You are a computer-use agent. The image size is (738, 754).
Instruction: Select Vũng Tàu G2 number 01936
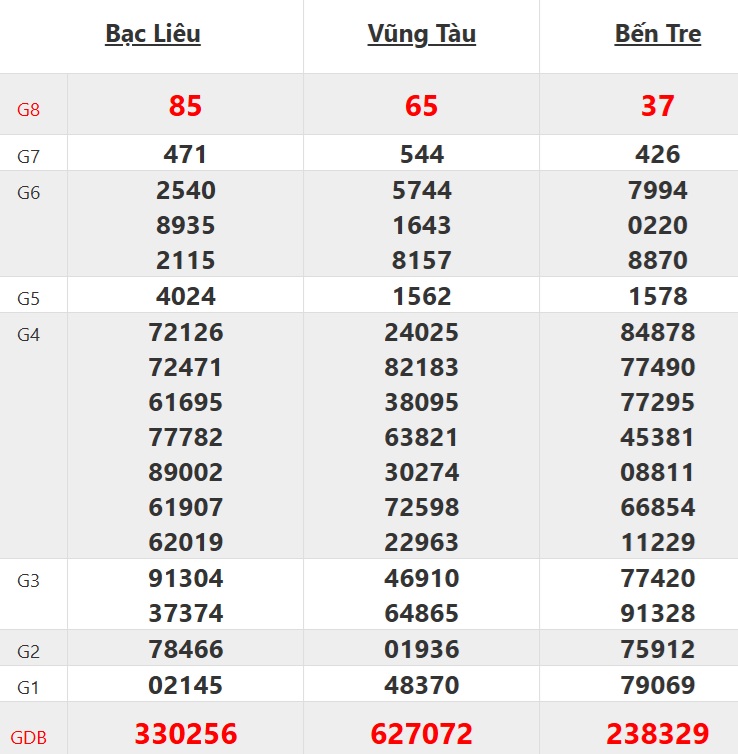421,650
